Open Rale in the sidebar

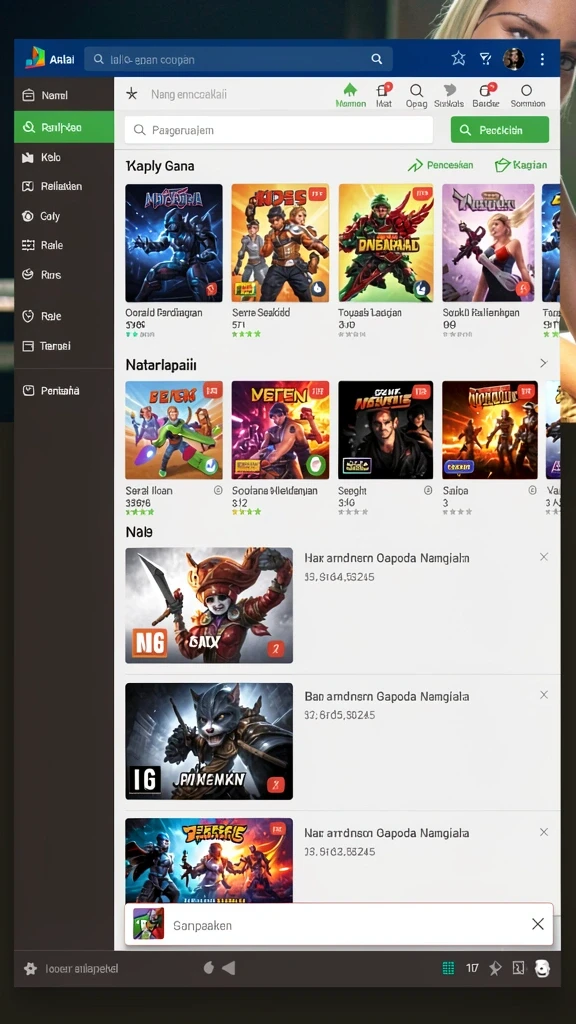[x=64, y=245]
